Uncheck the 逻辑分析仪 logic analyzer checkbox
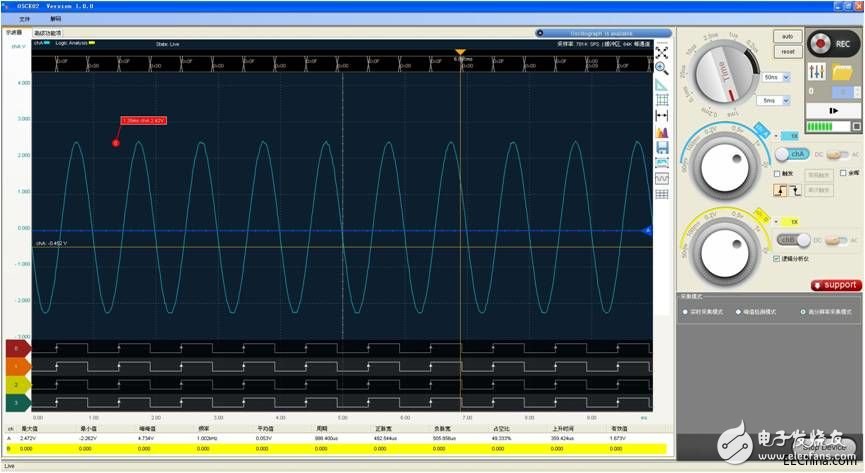This screenshot has width=865, height=473. pos(779,258)
